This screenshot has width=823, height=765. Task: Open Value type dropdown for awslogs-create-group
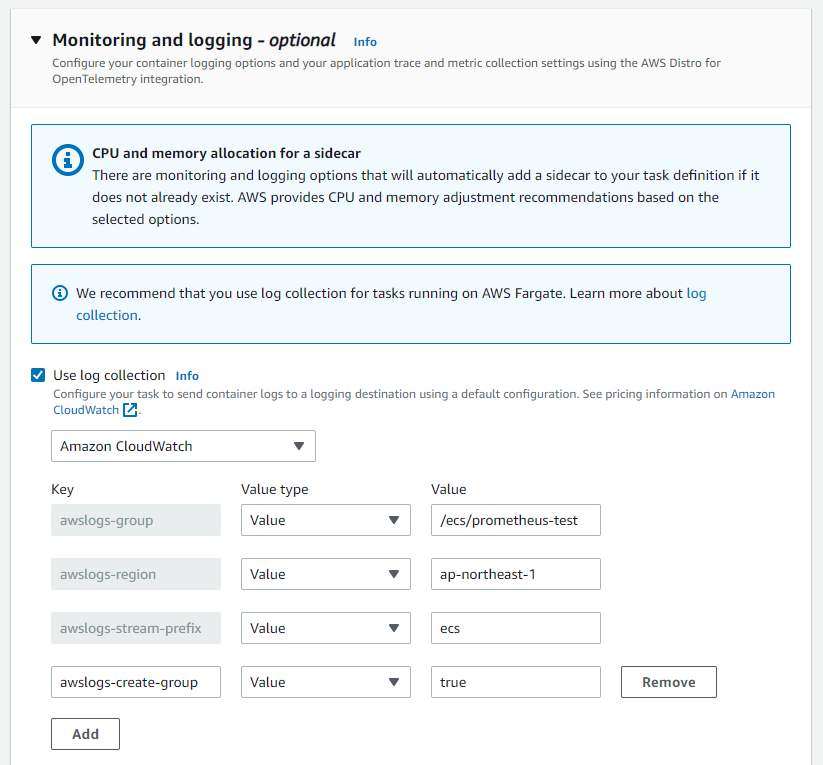325,682
